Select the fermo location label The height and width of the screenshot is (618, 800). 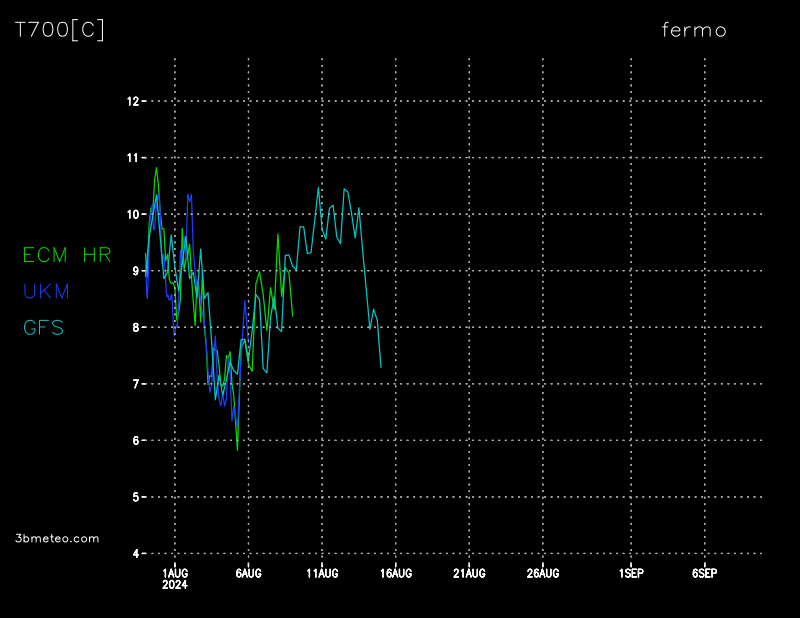(694, 30)
